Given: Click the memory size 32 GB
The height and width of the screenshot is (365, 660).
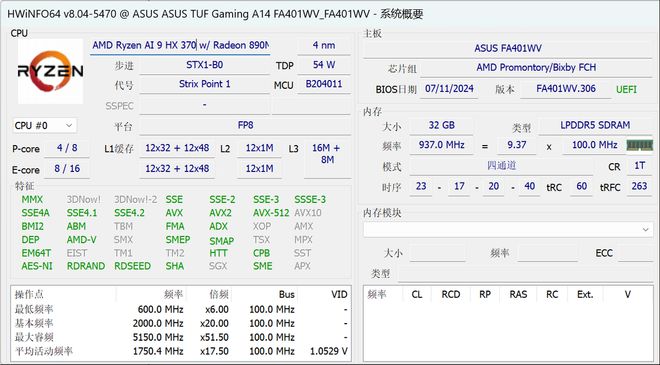Looking at the screenshot, I should tap(442, 125).
